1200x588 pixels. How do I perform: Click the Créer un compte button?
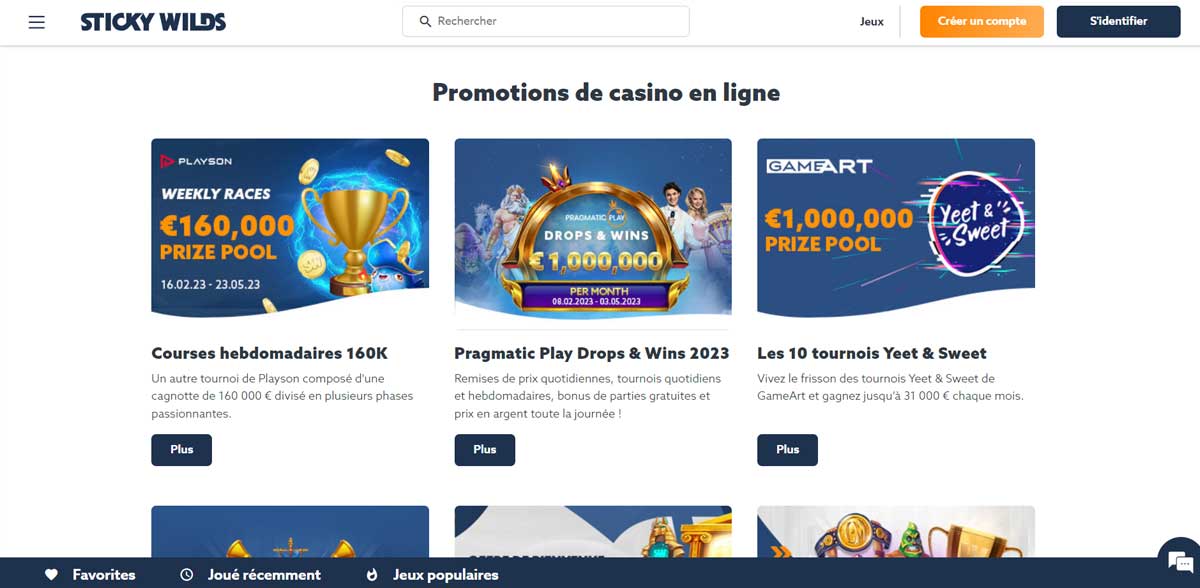click(x=982, y=21)
